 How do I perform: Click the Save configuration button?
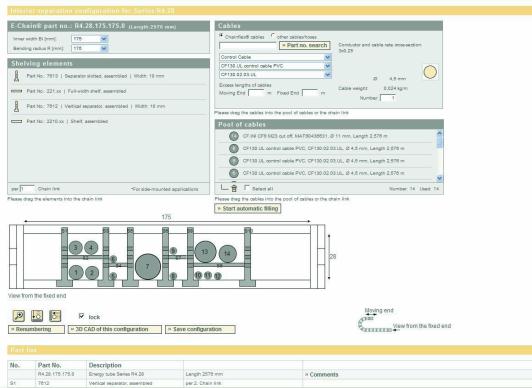[x=200, y=329]
